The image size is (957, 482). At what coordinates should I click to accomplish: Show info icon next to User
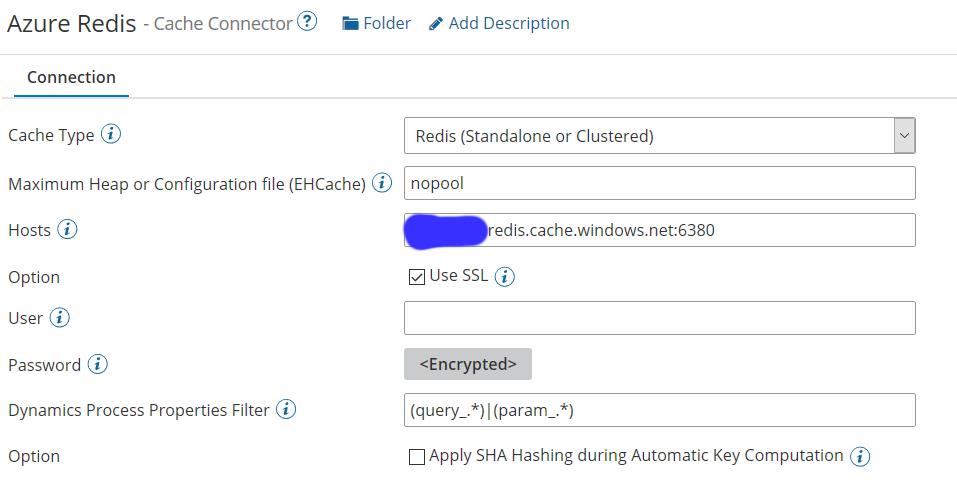click(59, 317)
